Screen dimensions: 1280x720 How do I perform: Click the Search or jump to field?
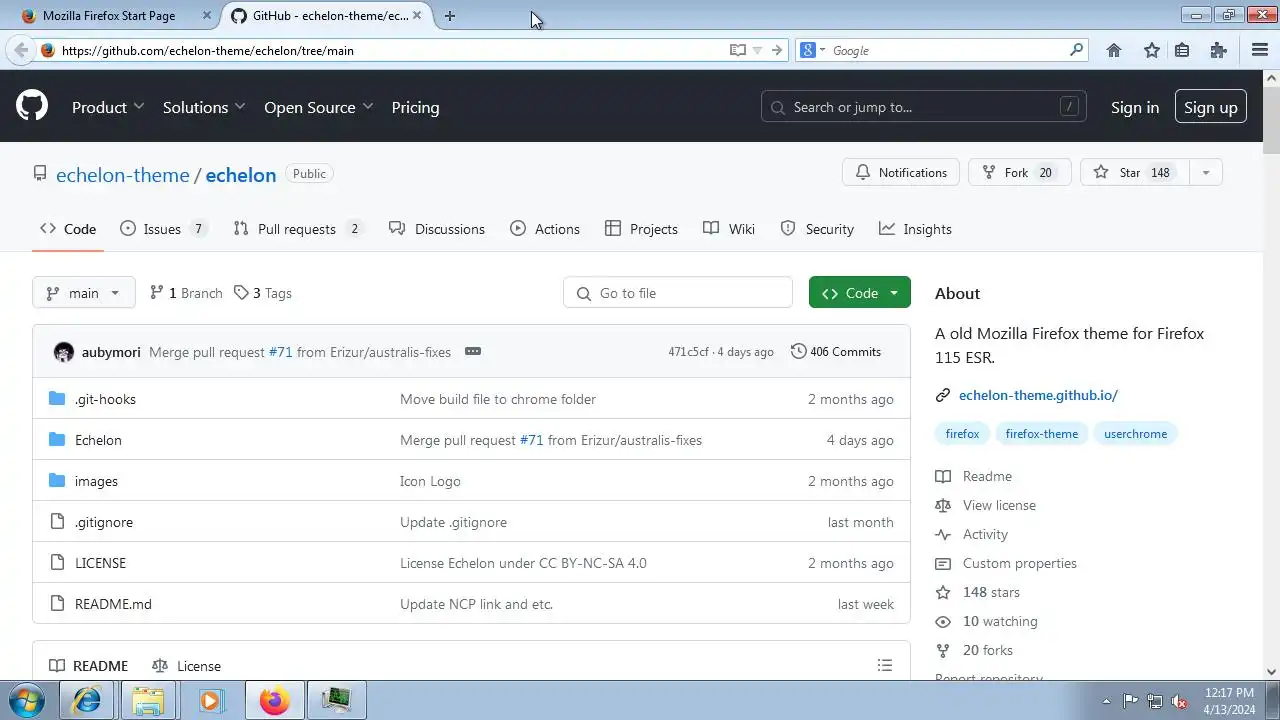coord(924,107)
